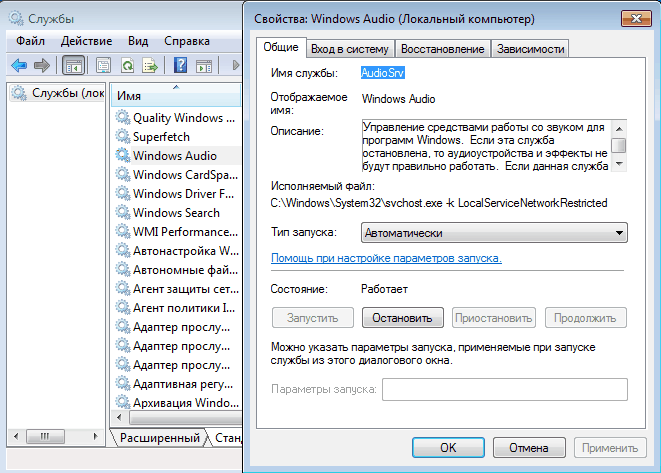Click gear icon beside Windows Driver Foundation
661x473 pixels.
click(x=123, y=193)
